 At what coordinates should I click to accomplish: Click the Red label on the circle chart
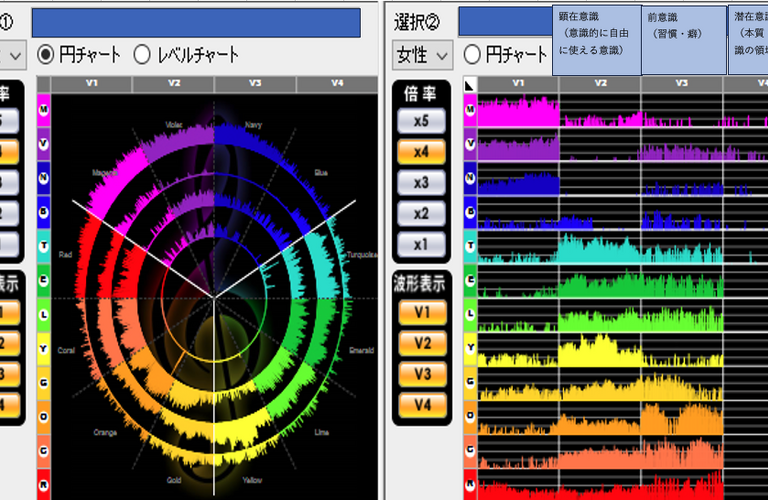(x=65, y=255)
